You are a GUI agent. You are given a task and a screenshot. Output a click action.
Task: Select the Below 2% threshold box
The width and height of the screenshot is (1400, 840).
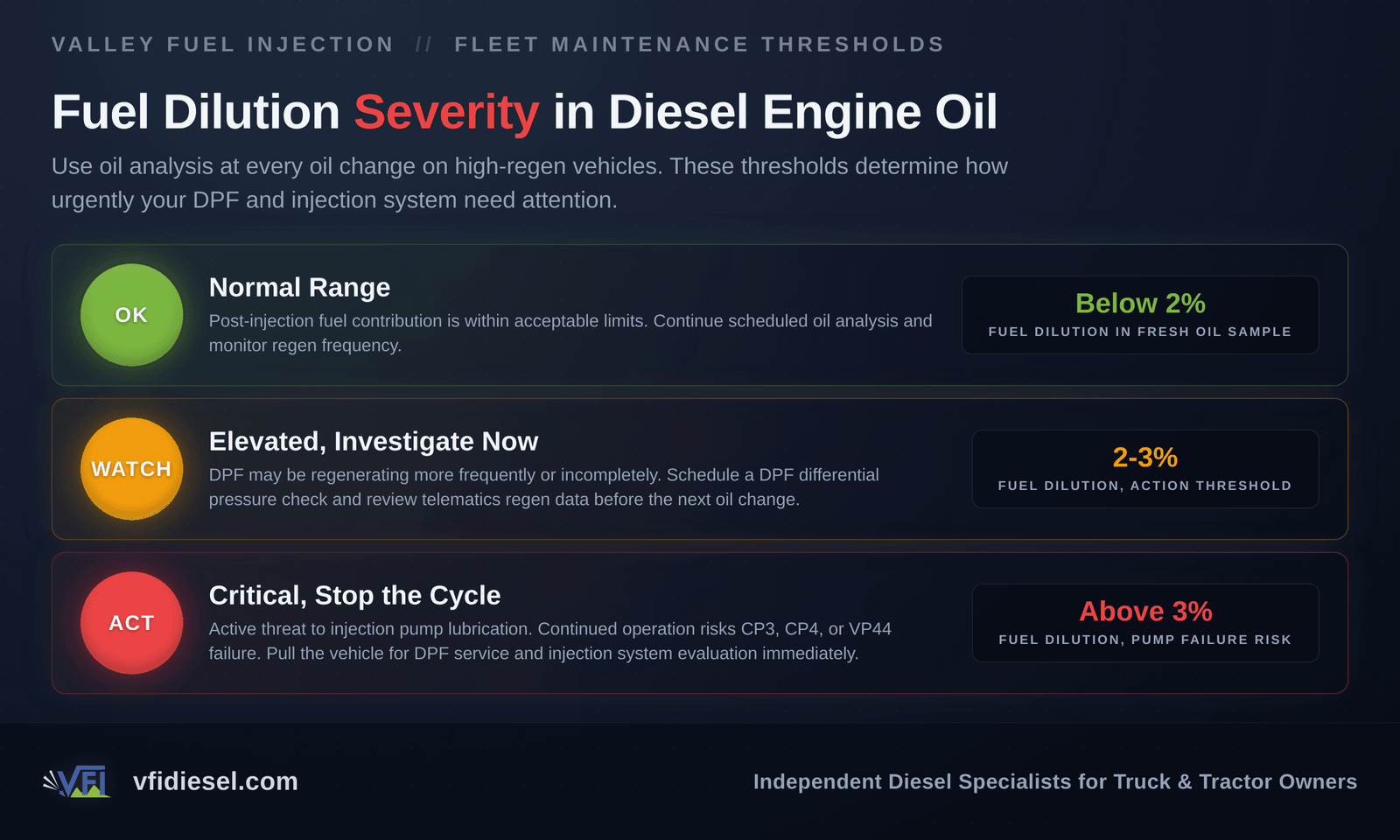(x=1140, y=315)
